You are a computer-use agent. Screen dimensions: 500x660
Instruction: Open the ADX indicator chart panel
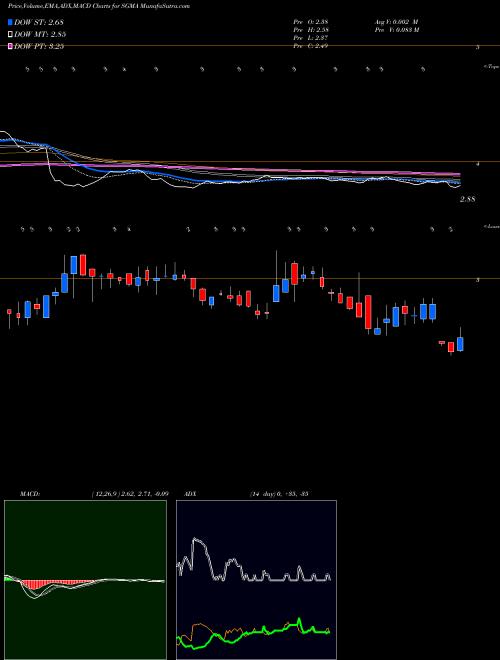[256, 580]
